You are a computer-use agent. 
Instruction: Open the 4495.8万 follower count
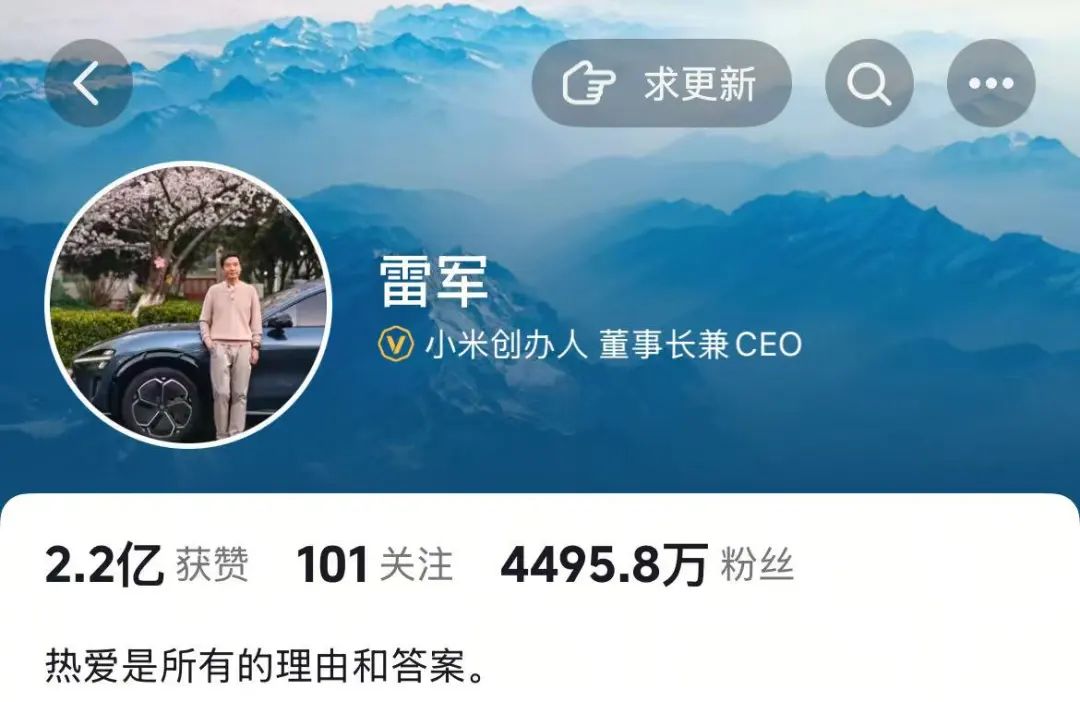(604, 565)
